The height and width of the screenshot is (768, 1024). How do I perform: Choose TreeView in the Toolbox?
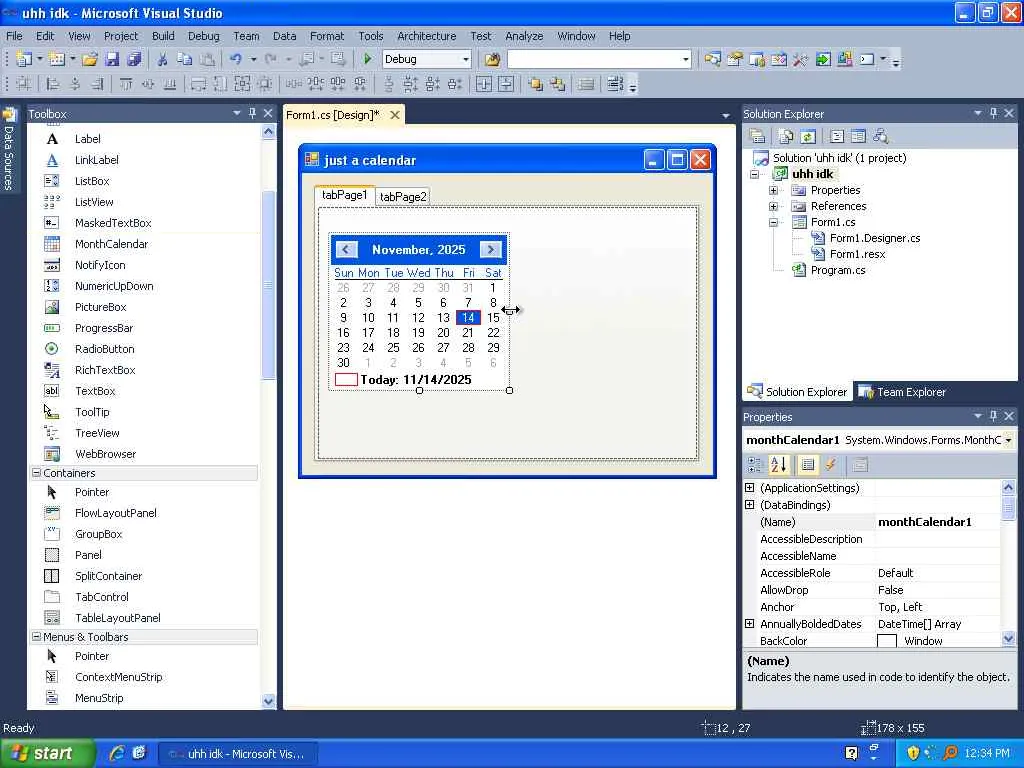[97, 433]
